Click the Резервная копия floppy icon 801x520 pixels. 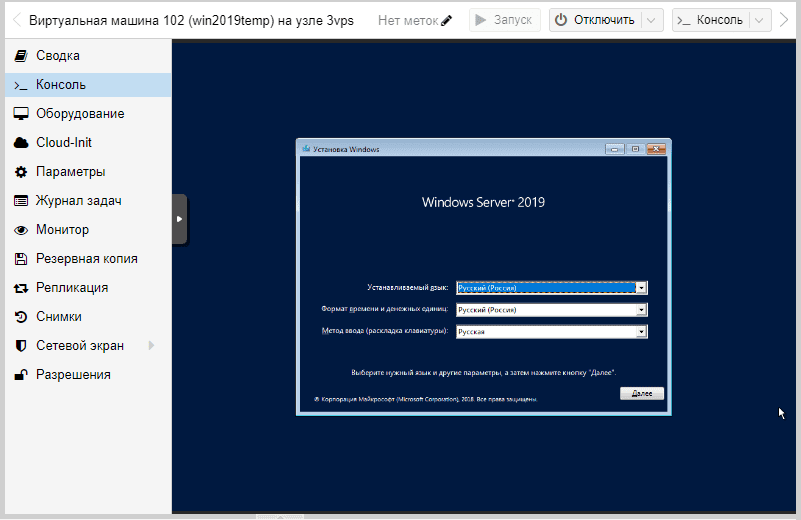21,259
